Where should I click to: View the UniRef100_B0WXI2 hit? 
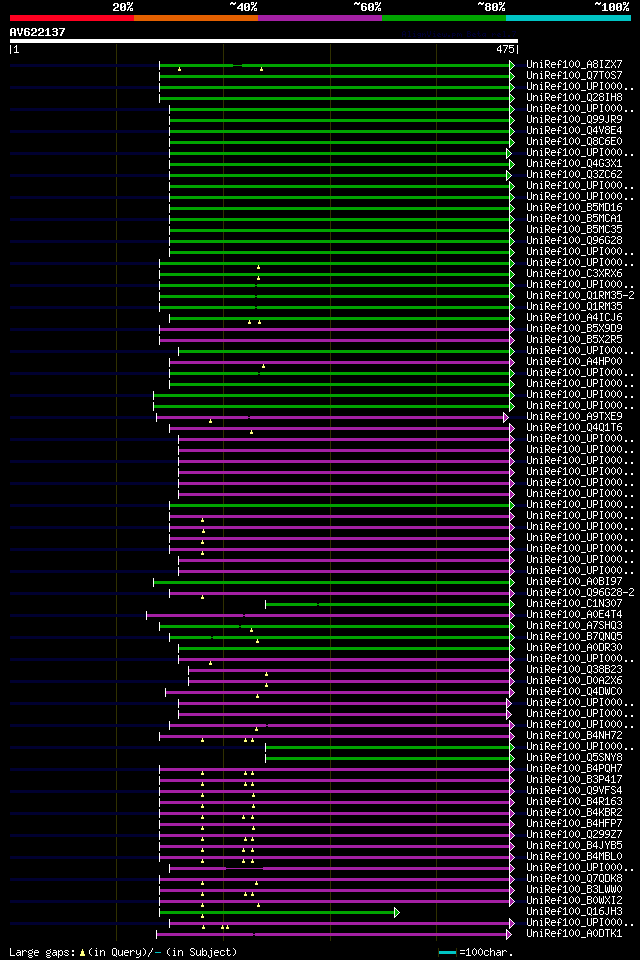coord(574,901)
